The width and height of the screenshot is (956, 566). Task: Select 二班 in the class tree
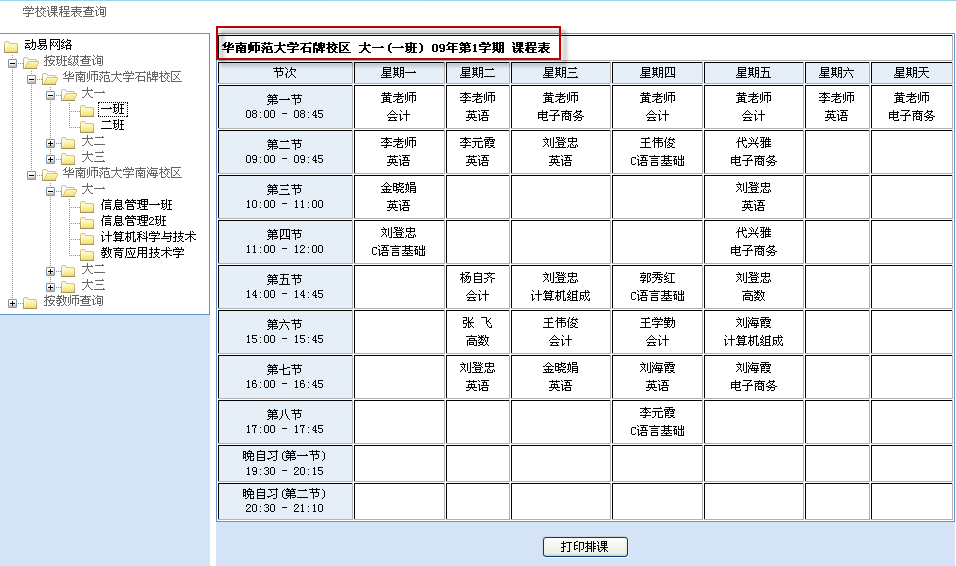click(112, 126)
